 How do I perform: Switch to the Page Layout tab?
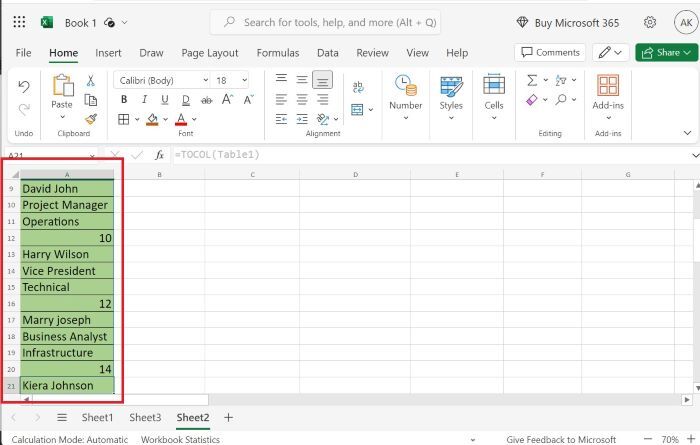(210, 53)
